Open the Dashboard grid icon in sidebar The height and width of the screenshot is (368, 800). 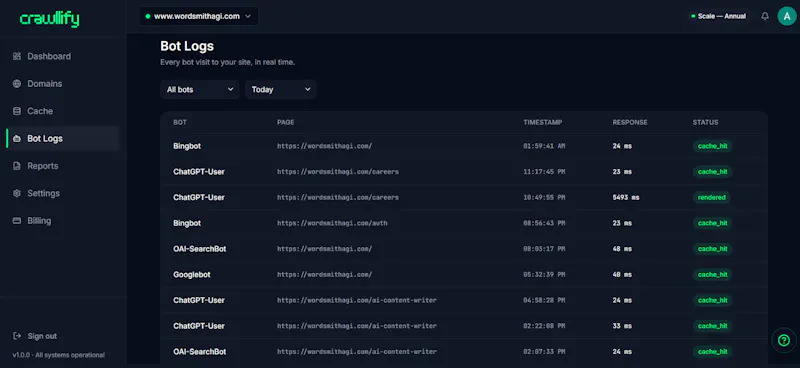[x=17, y=56]
